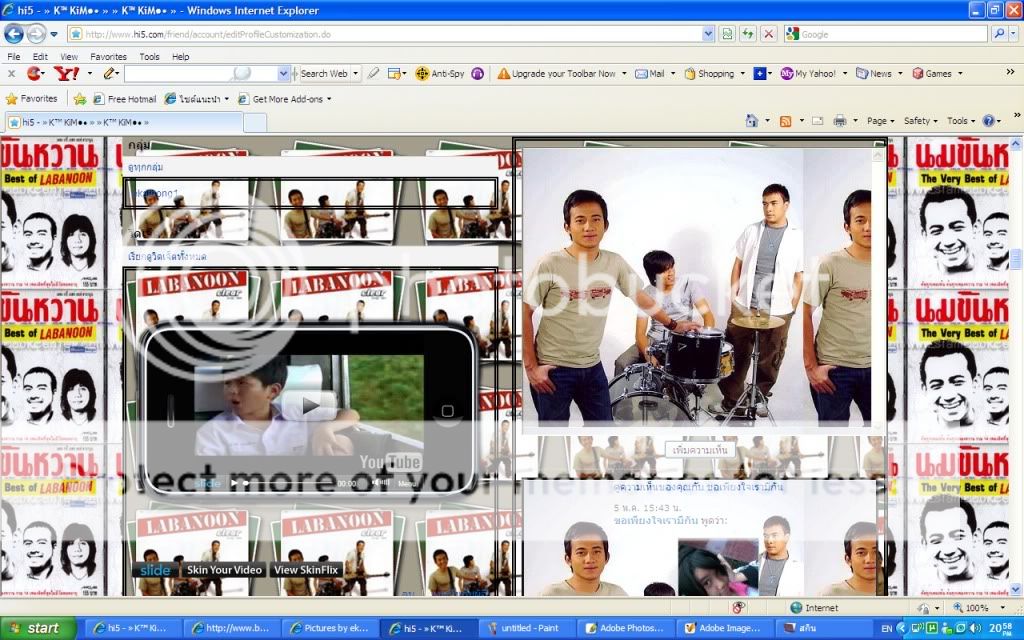Open the Page command bar menu

[x=881, y=121]
